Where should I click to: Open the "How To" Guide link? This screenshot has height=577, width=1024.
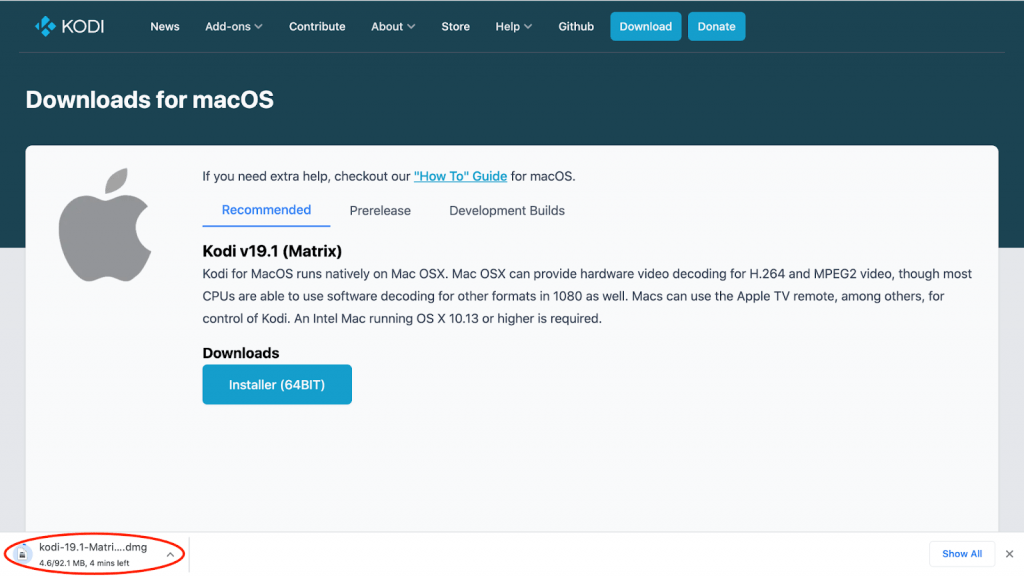(460, 176)
